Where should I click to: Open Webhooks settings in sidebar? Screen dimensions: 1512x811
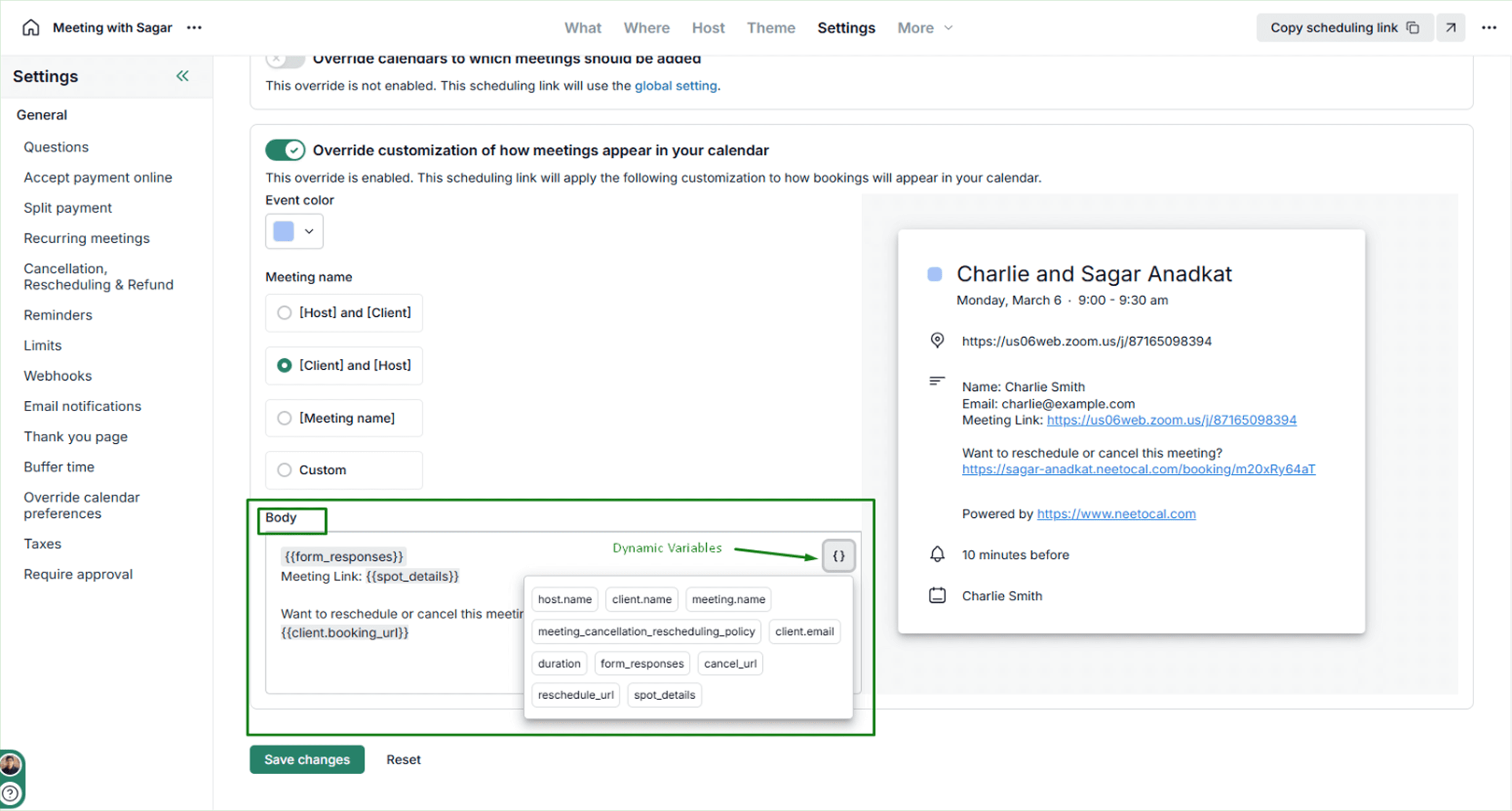(58, 376)
